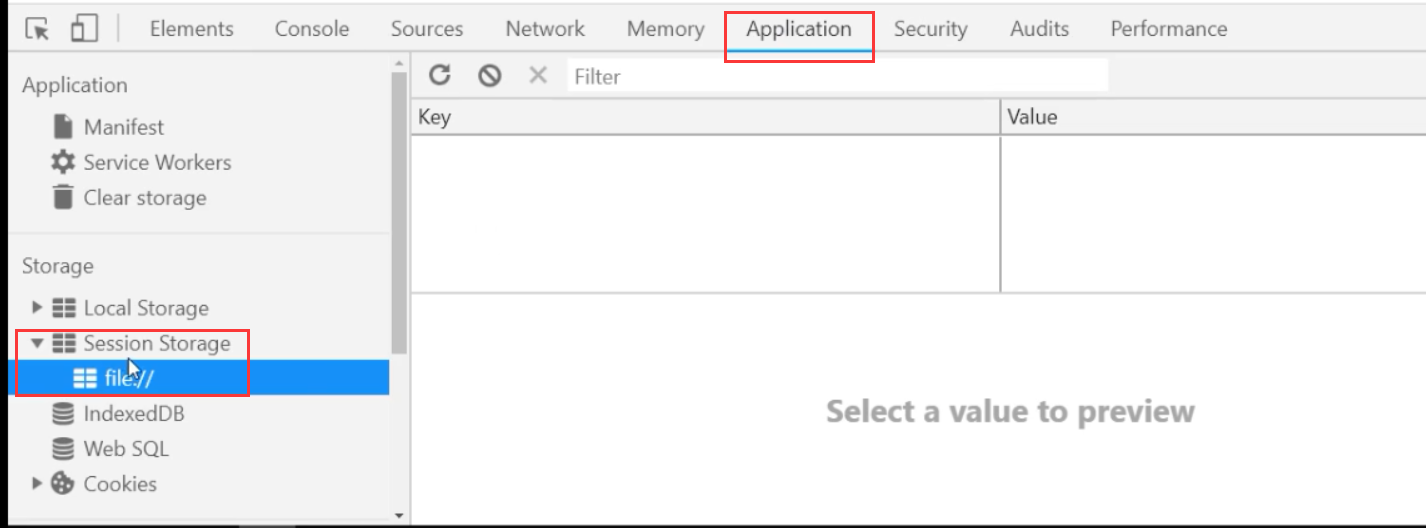Open the IndexedDB database item
The image size is (1426, 528).
(133, 413)
